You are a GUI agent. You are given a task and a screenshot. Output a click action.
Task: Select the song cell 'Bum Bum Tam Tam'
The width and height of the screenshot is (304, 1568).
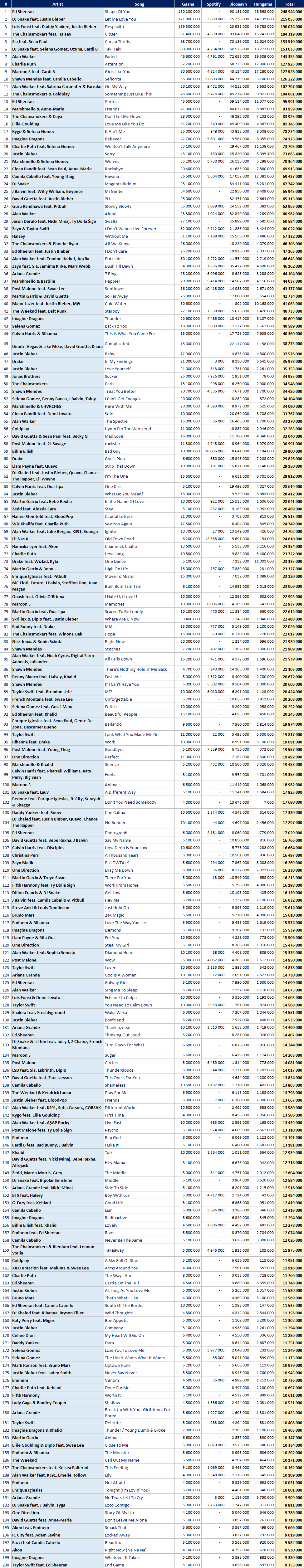click(139, 586)
